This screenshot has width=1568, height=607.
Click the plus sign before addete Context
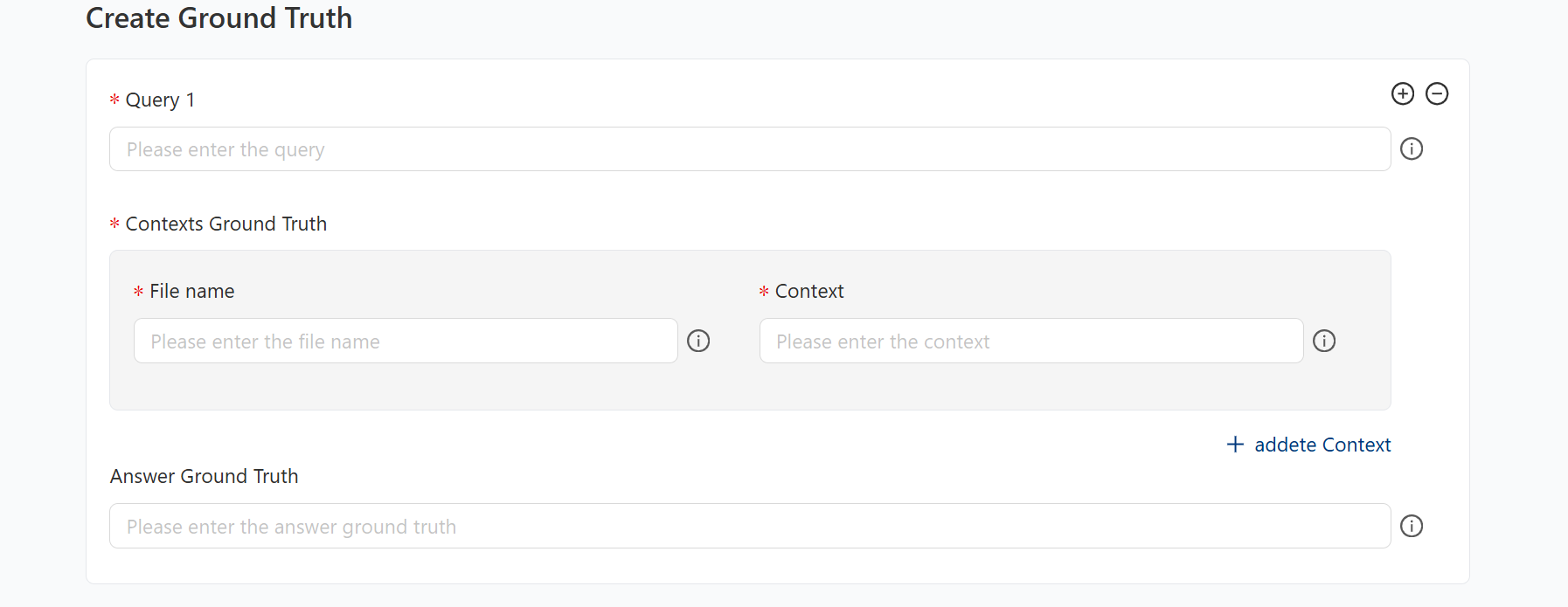tap(1235, 445)
